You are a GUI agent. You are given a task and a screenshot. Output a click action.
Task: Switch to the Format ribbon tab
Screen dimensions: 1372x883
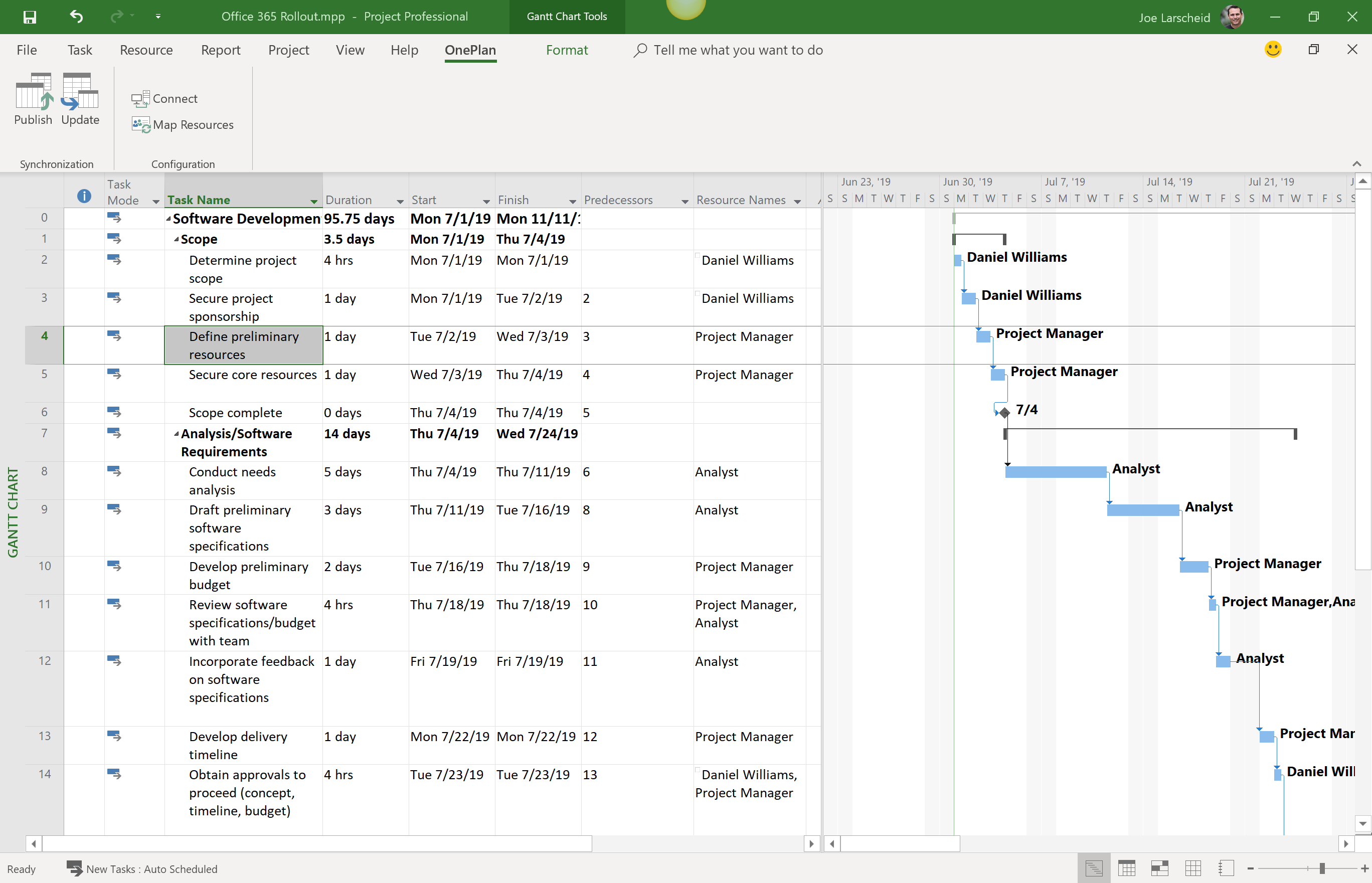coord(567,50)
